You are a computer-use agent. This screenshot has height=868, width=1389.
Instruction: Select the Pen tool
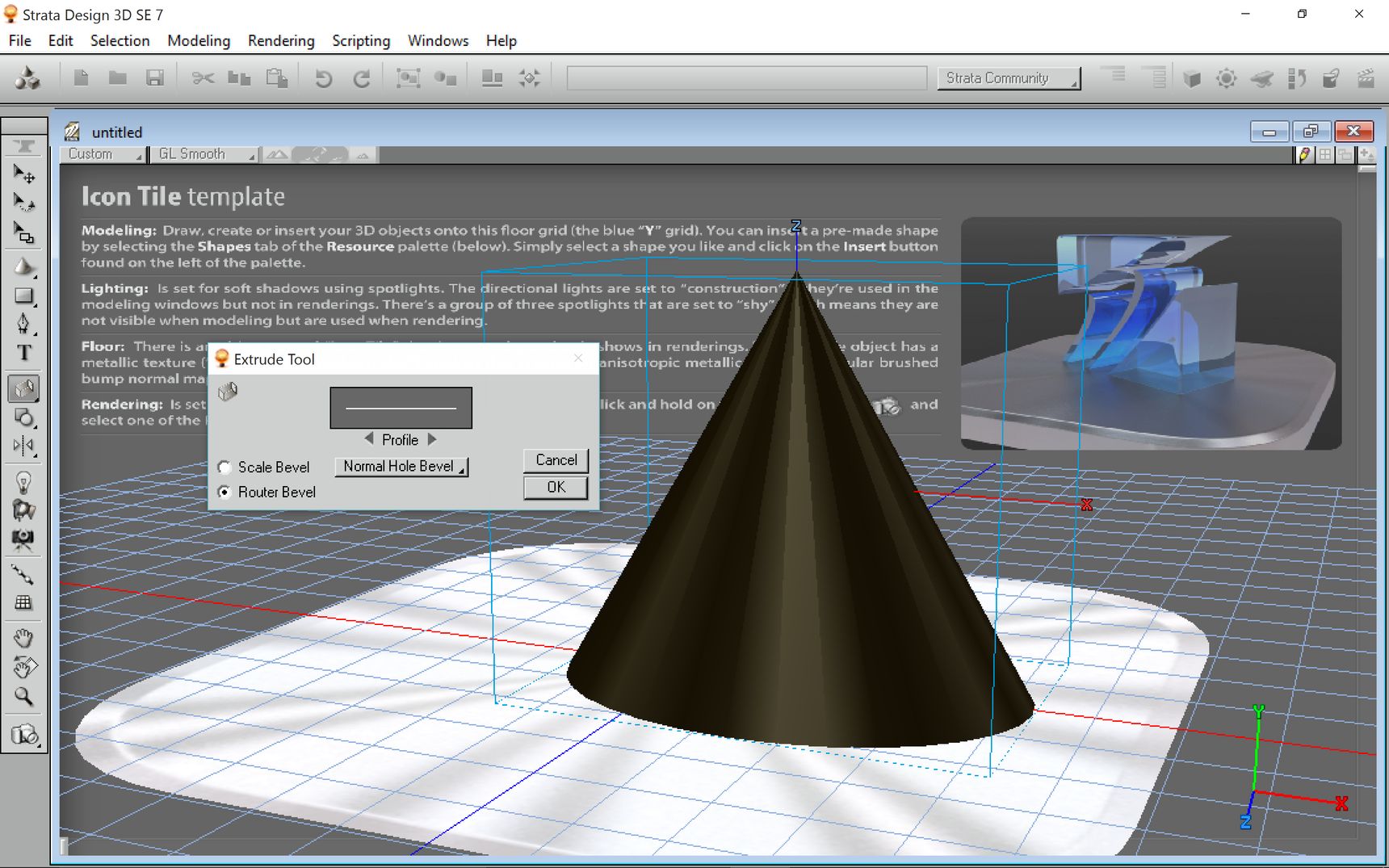click(24, 324)
